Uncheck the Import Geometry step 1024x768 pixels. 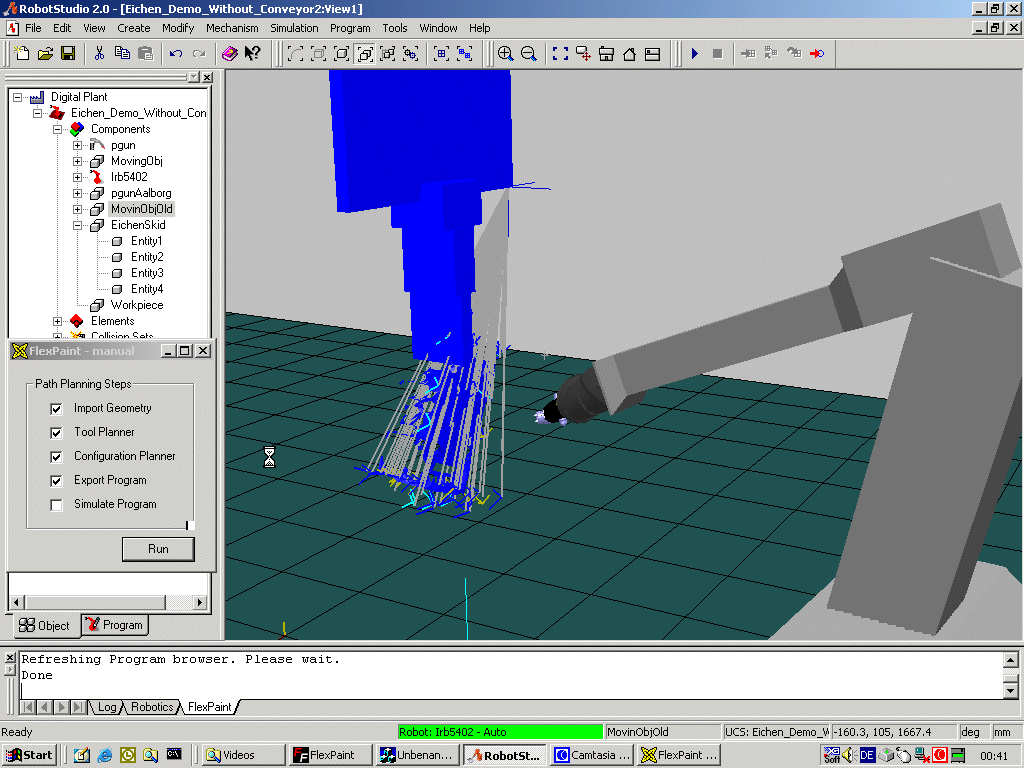tap(56, 409)
